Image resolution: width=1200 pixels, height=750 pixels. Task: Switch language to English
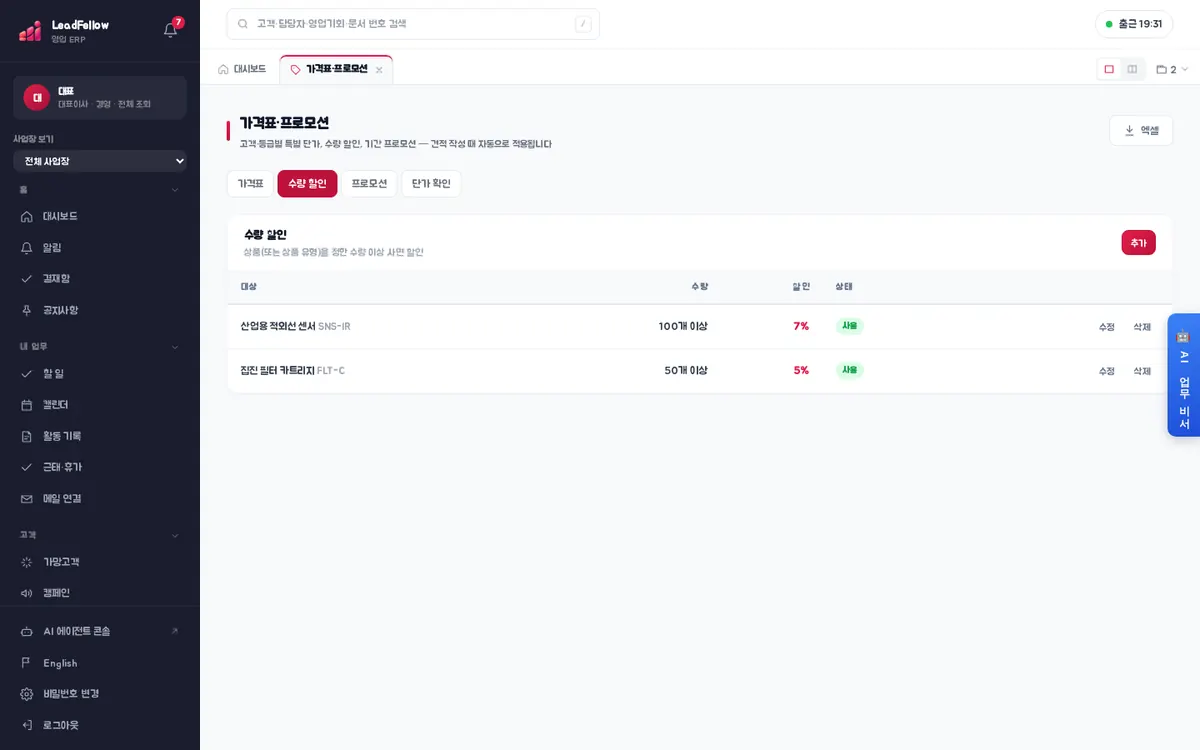[100, 663]
